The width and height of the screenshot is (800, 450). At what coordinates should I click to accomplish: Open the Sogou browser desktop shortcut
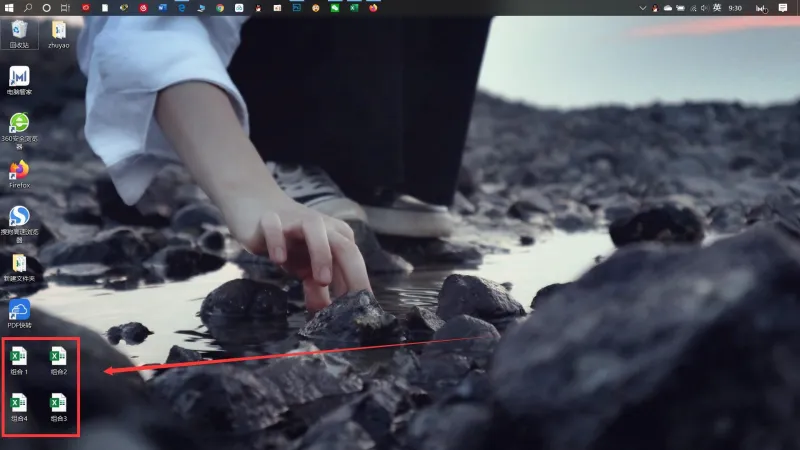tap(19, 224)
